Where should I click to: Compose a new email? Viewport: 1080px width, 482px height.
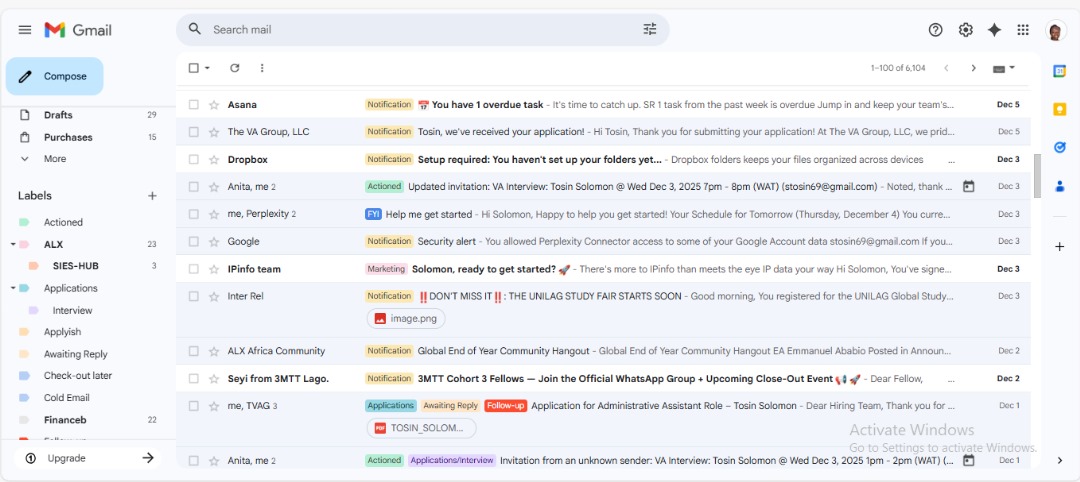click(x=54, y=76)
